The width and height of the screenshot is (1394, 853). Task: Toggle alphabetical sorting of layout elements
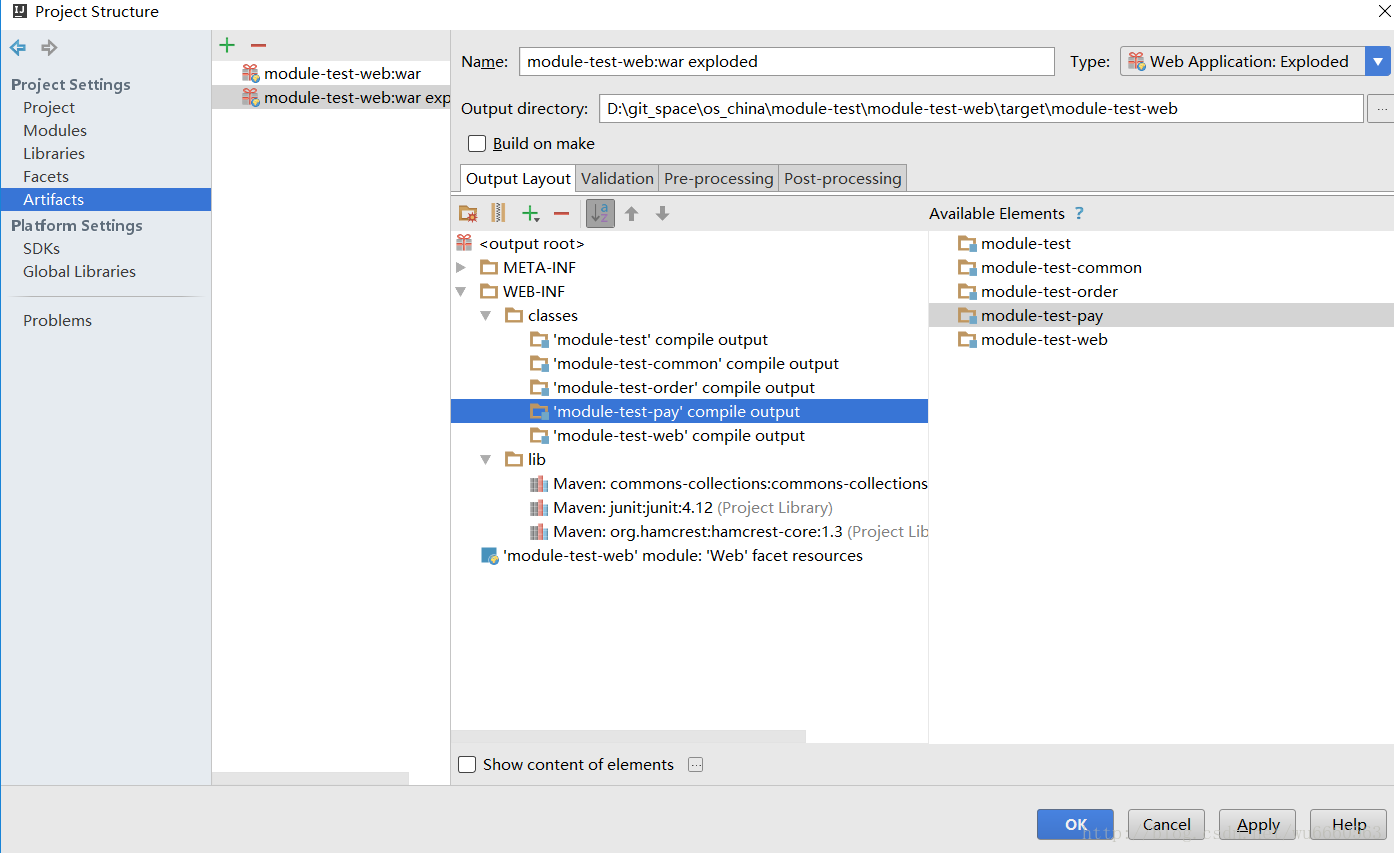599,213
